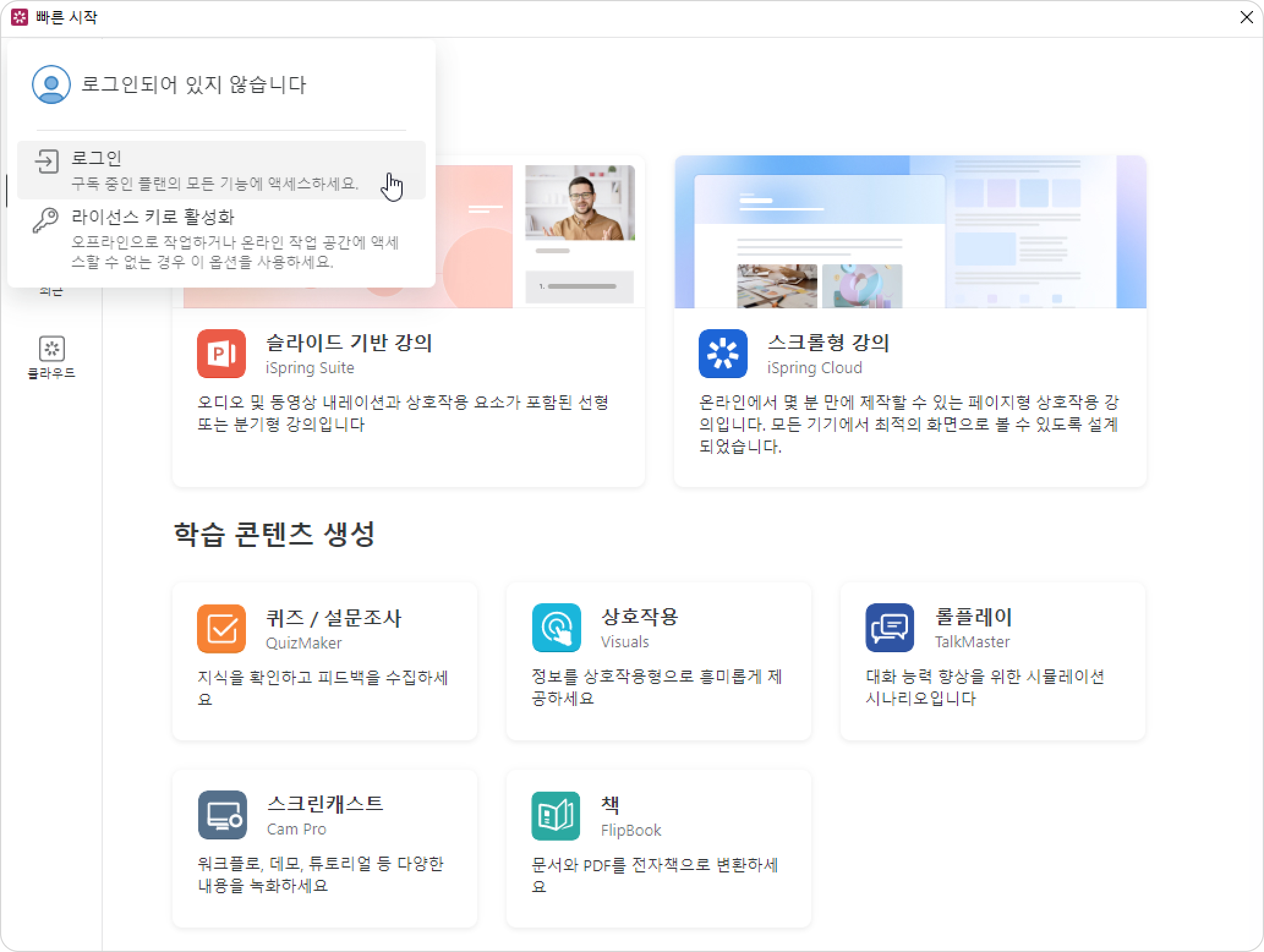1264x952 pixels.
Task: Select the 롤플레이 TalkMaster card
Action: pyautogui.click(x=992, y=661)
